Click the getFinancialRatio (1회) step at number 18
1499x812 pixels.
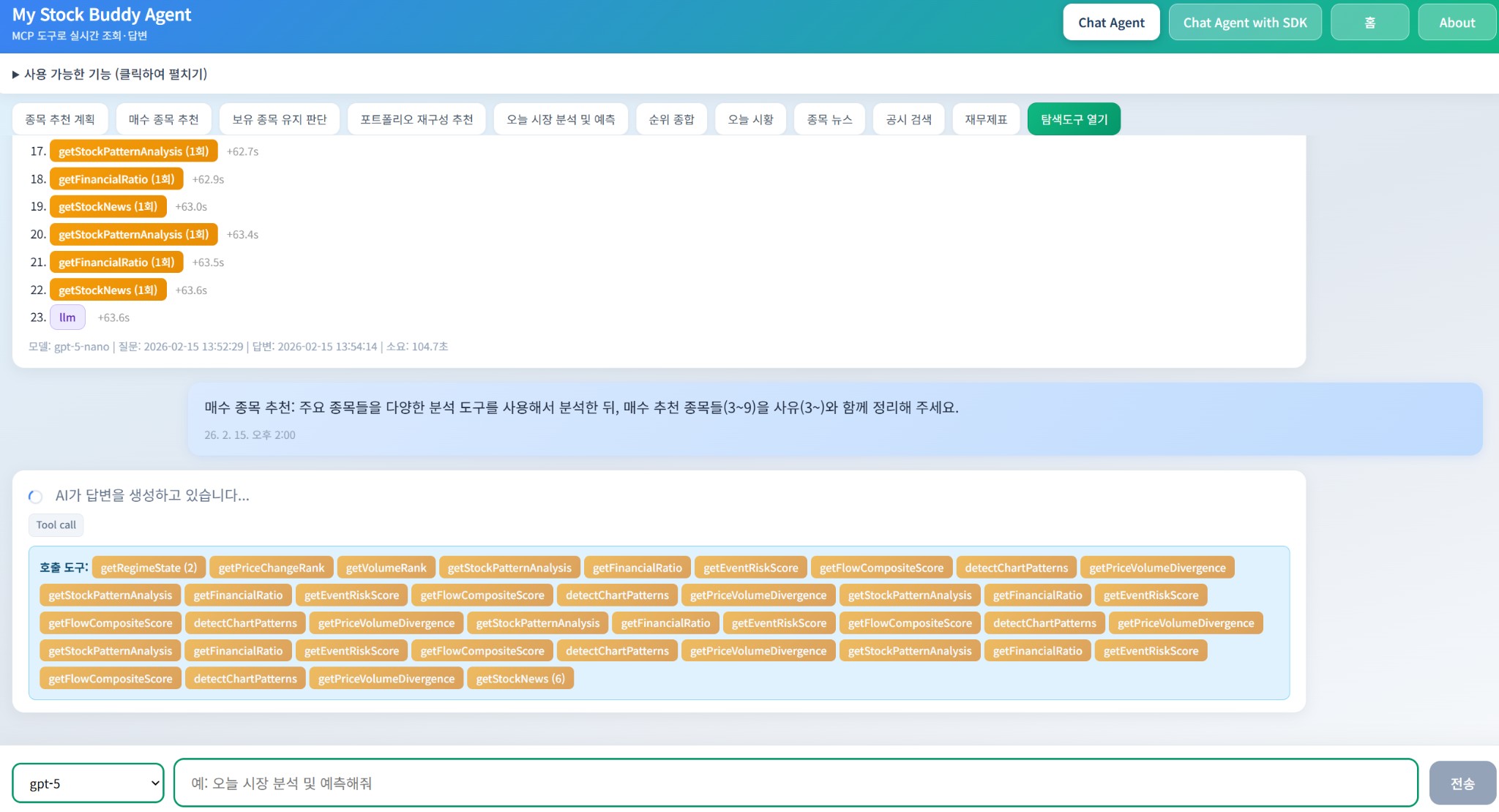tap(116, 178)
